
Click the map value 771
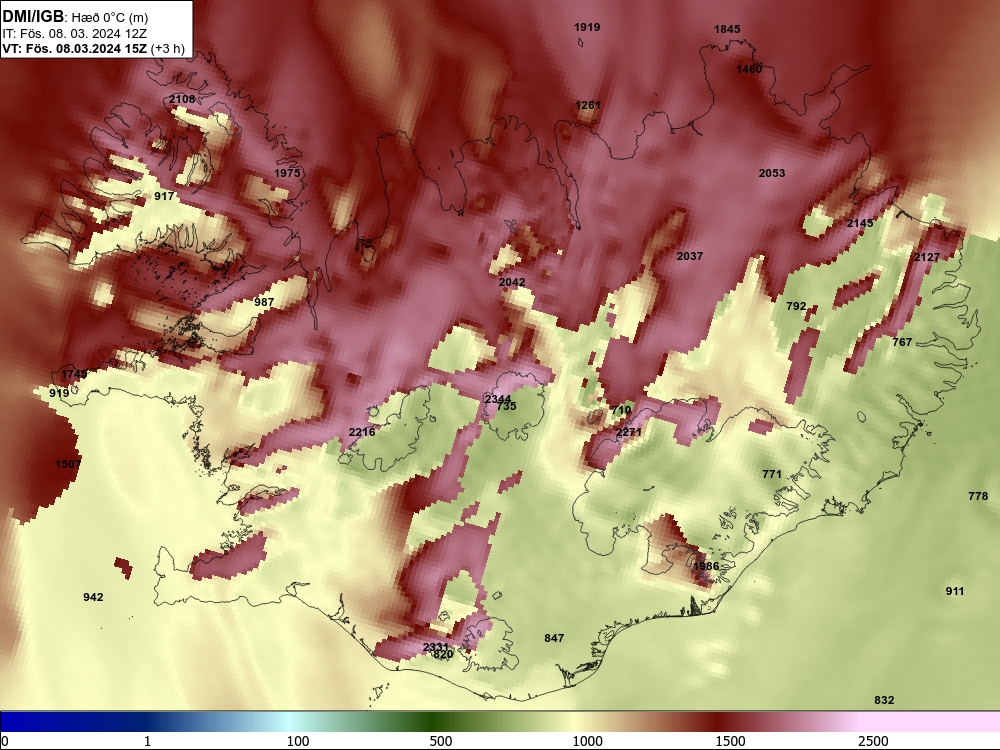click(x=772, y=474)
